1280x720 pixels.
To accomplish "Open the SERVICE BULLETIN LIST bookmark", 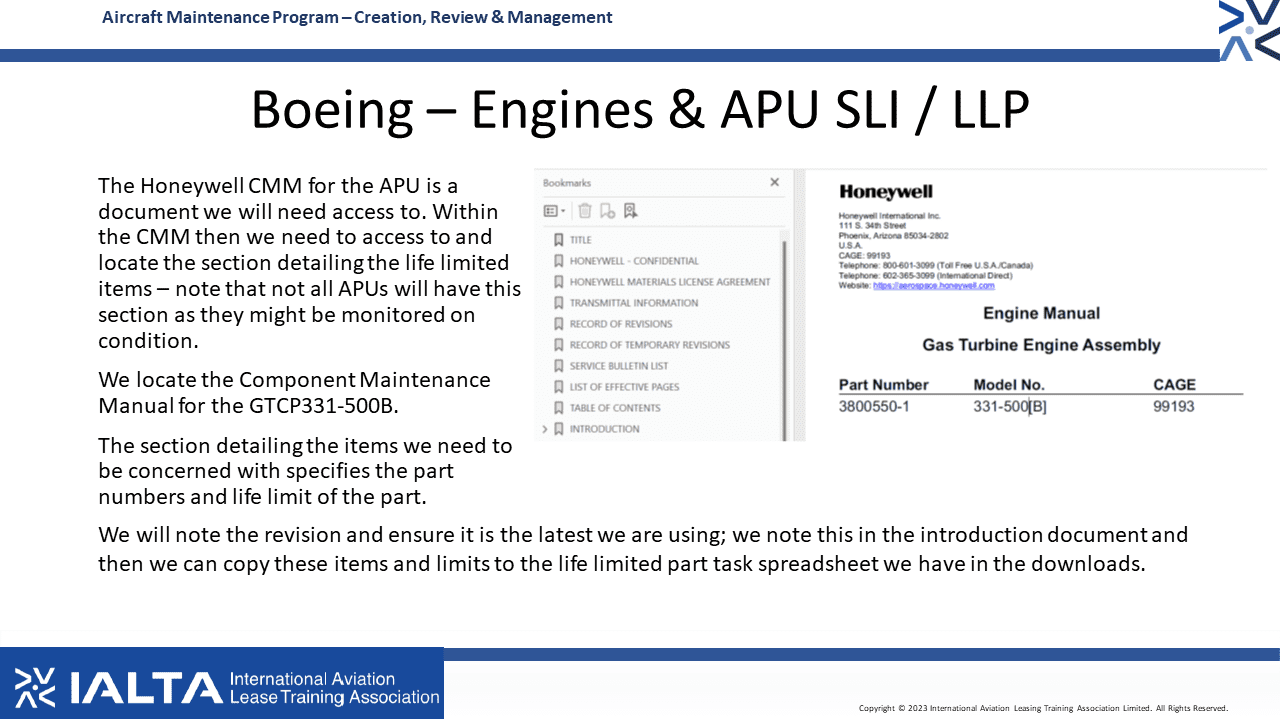I will point(619,366).
